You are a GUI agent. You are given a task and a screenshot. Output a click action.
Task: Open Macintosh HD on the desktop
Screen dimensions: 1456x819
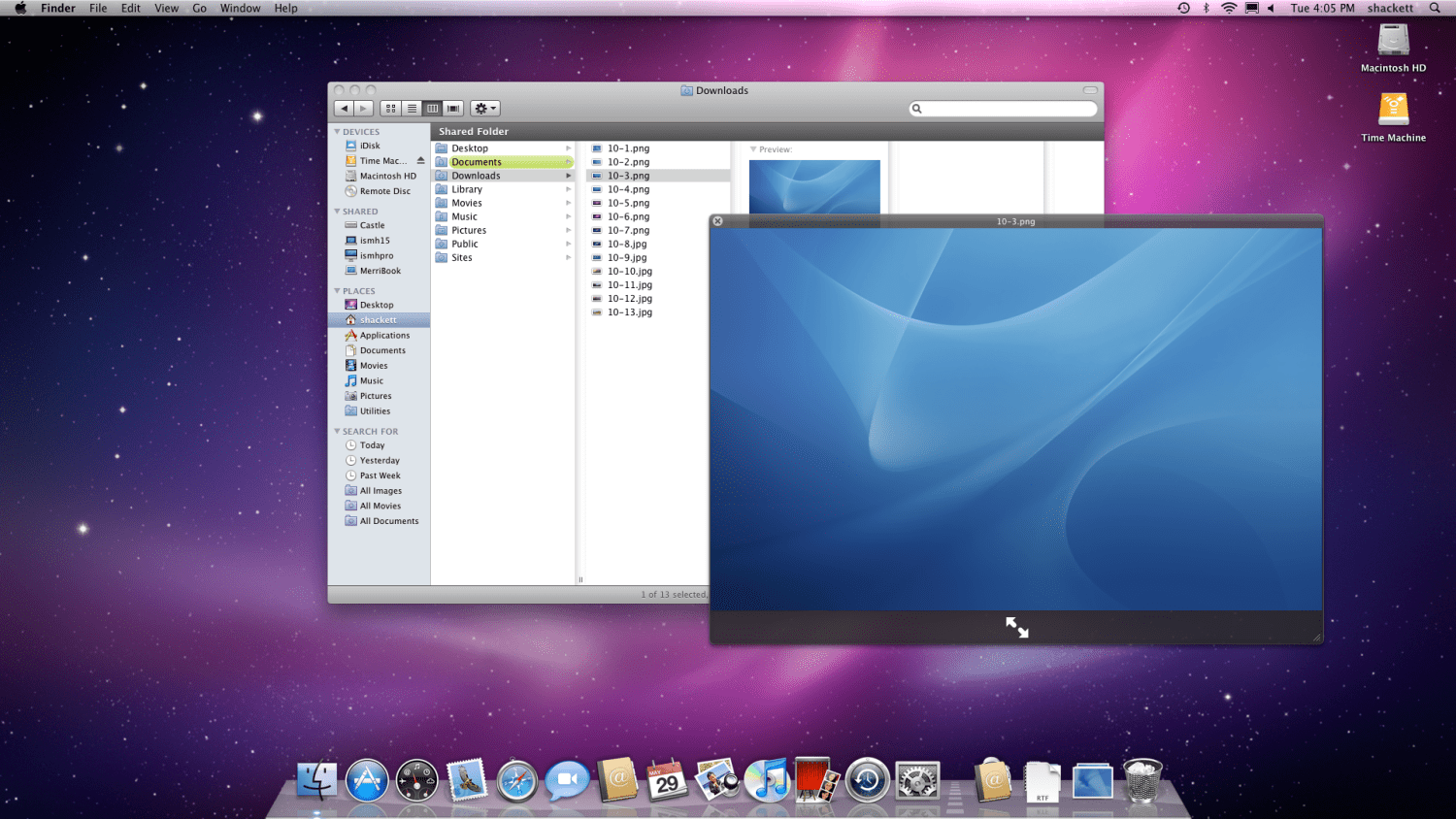tap(1393, 48)
